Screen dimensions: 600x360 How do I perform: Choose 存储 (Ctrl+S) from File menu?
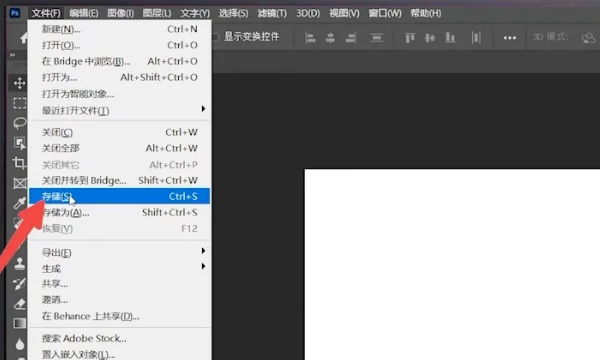120,196
